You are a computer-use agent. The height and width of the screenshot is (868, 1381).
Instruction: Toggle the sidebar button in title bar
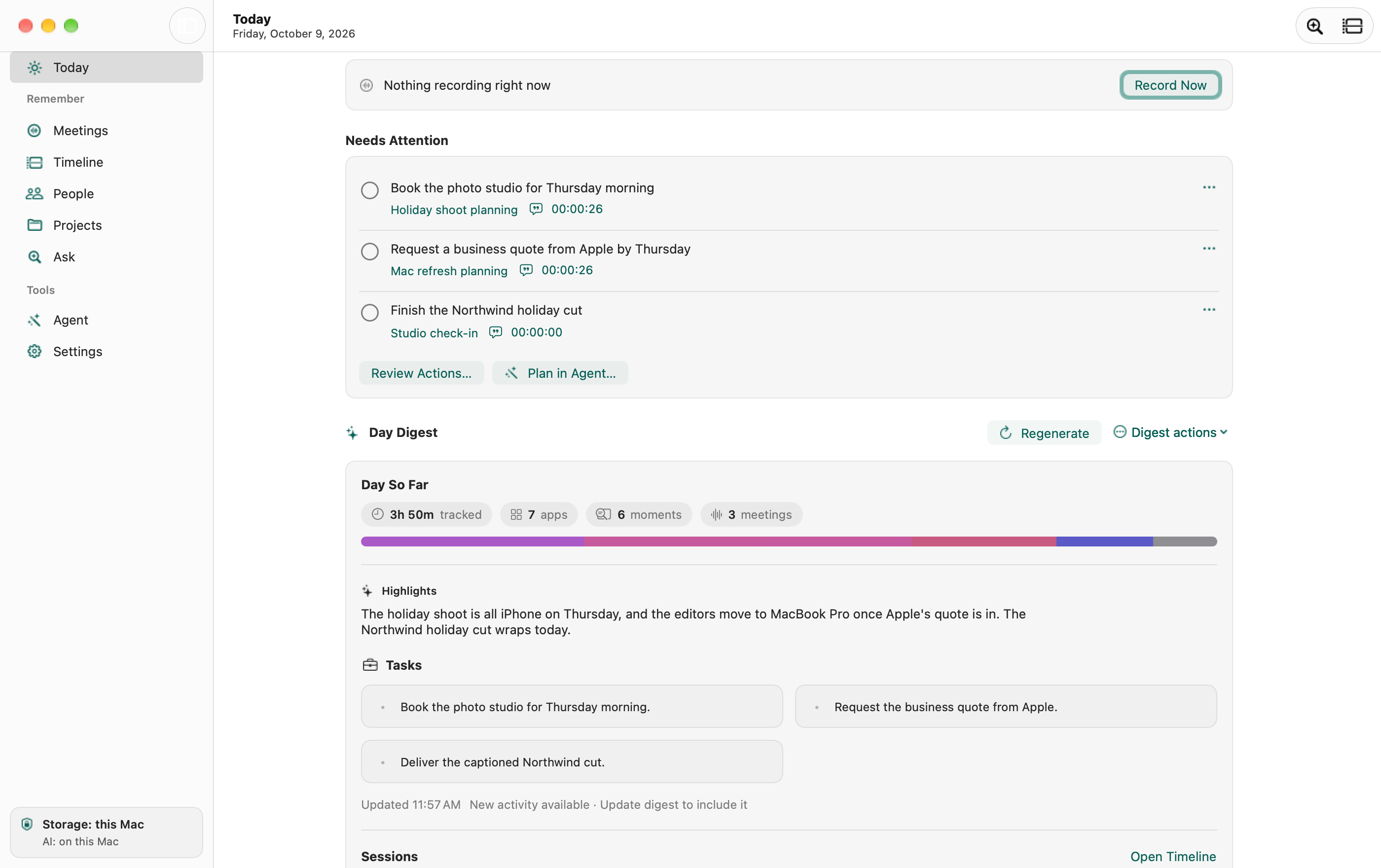187,26
